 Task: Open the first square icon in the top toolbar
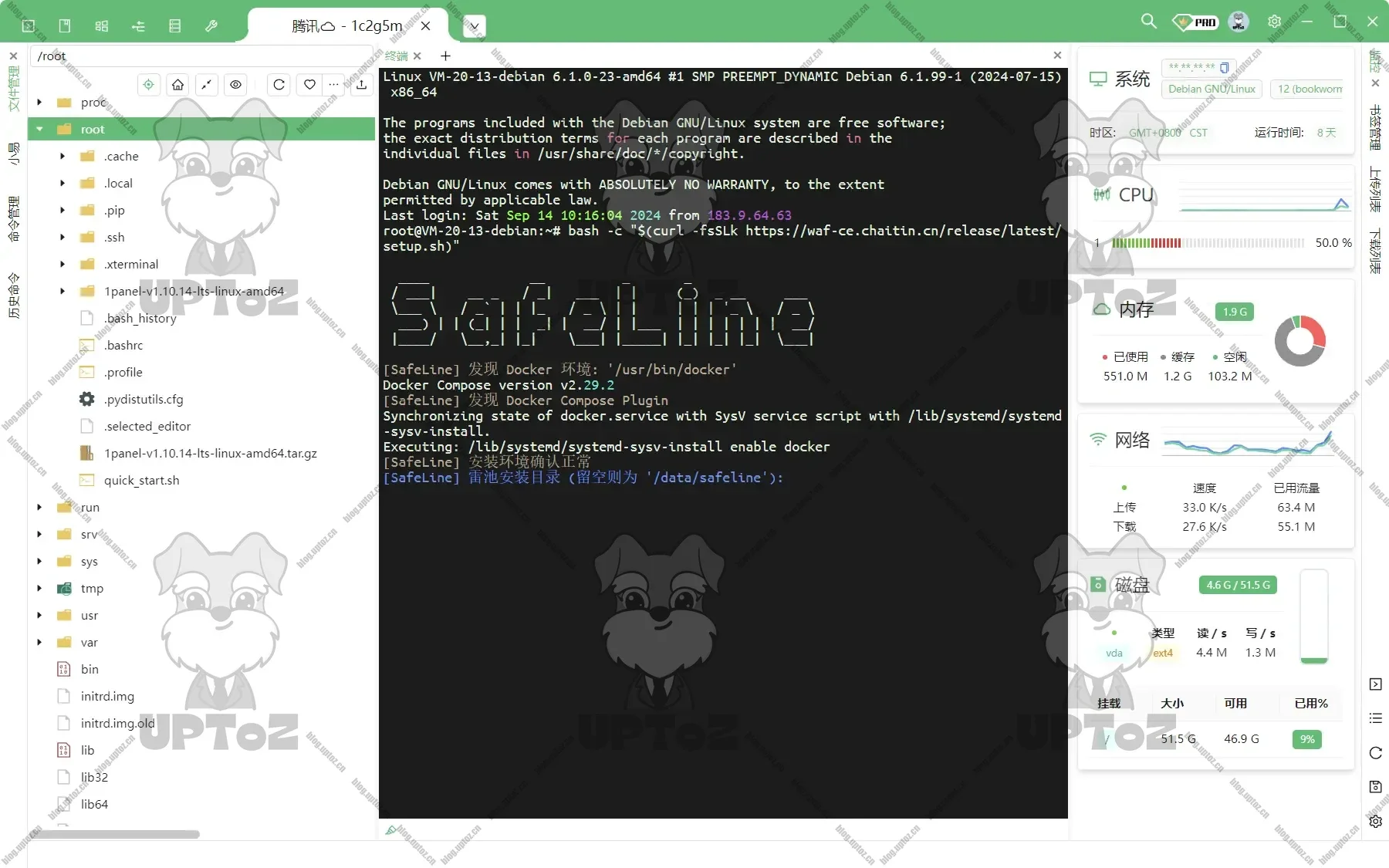[29, 26]
